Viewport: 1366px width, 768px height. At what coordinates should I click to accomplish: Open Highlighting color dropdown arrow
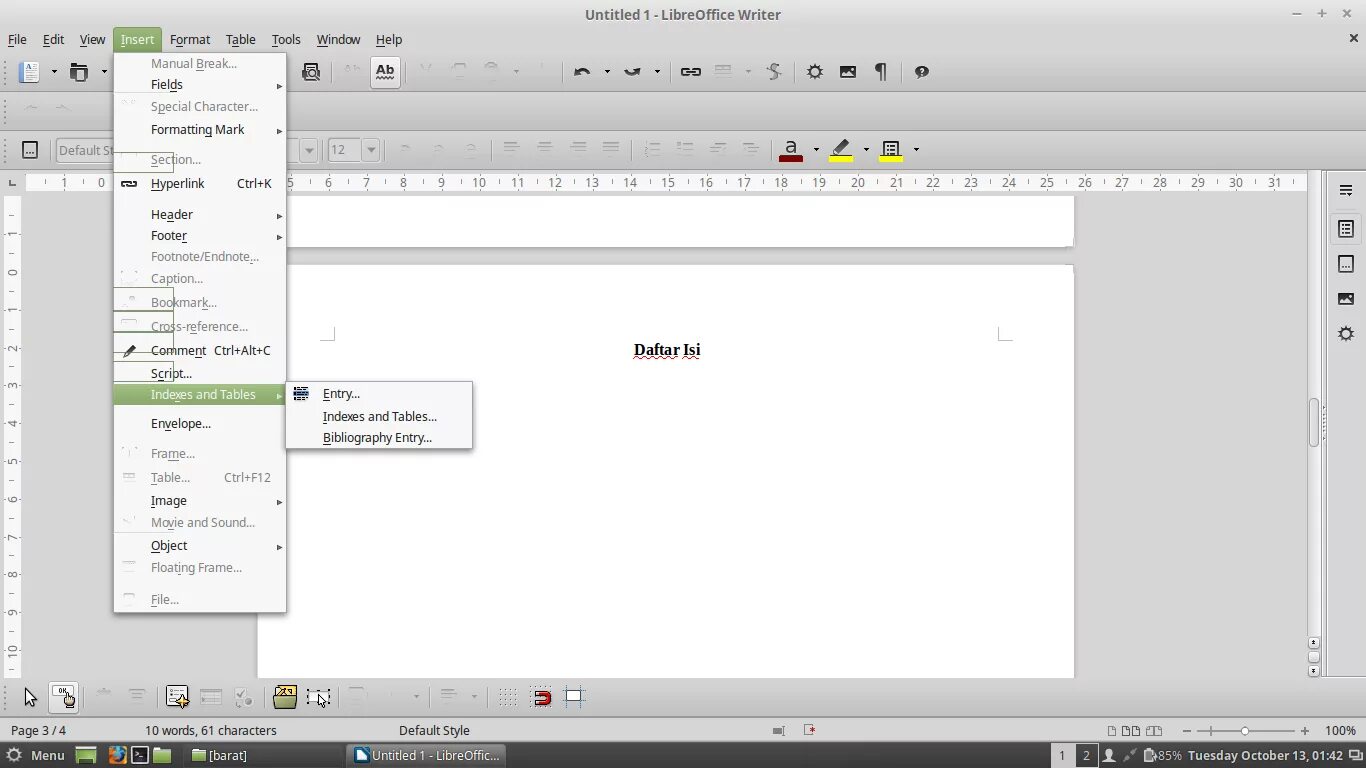(x=866, y=150)
